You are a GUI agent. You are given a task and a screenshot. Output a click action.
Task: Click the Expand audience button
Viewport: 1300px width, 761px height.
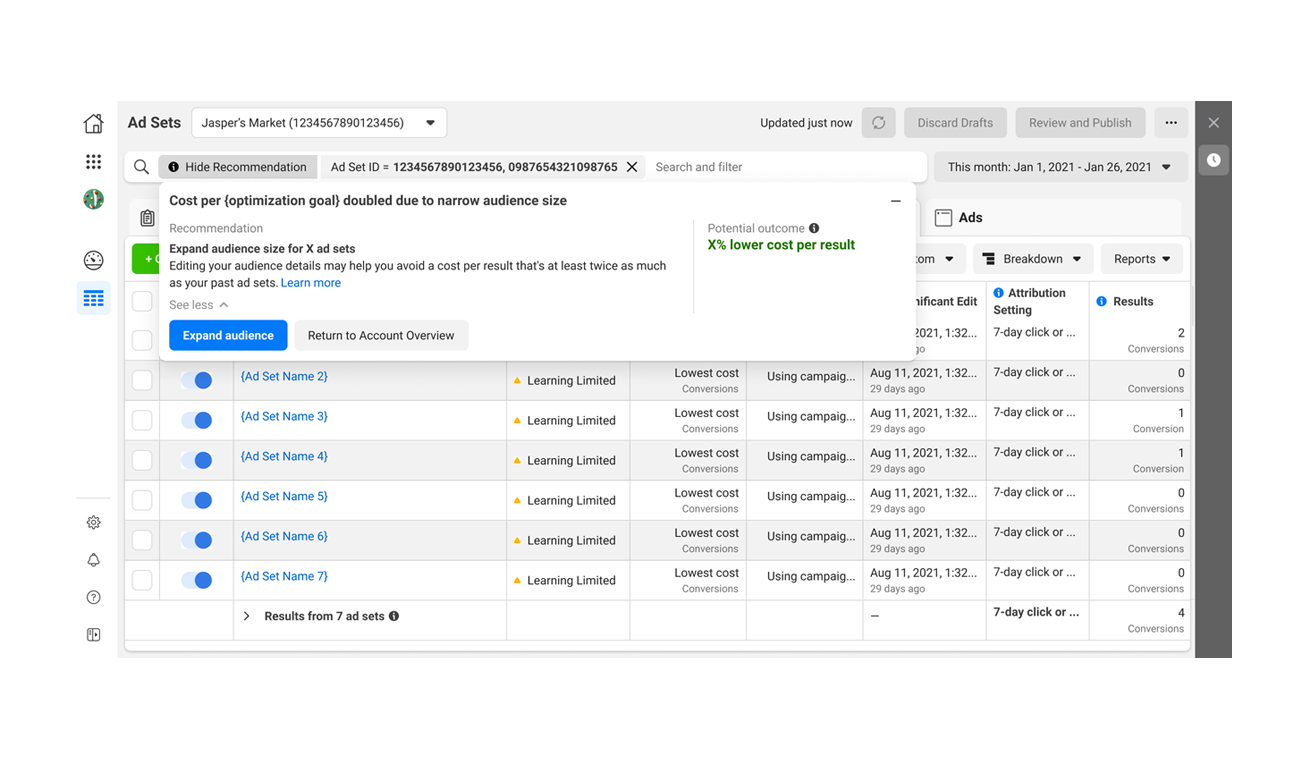(x=228, y=336)
